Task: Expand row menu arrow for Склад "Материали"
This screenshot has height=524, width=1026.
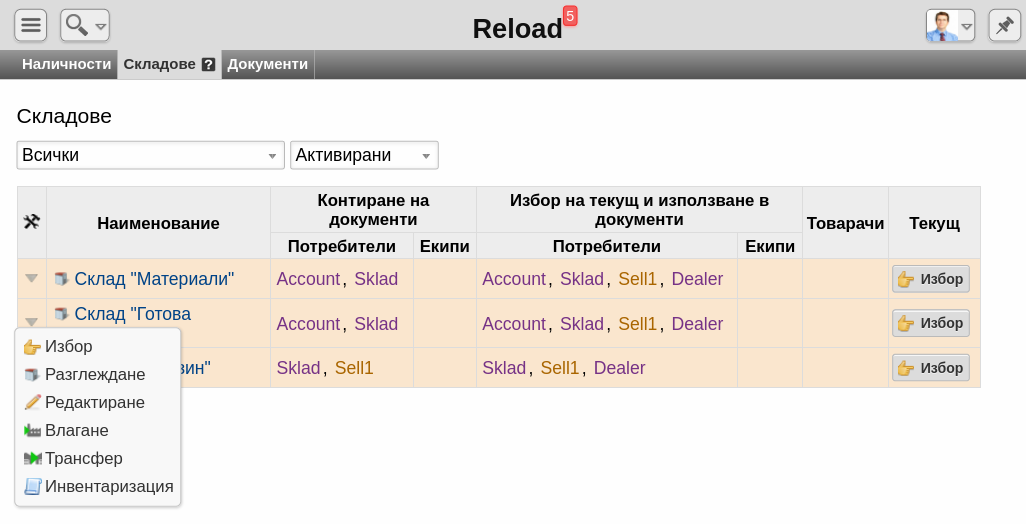Action: pos(31,279)
